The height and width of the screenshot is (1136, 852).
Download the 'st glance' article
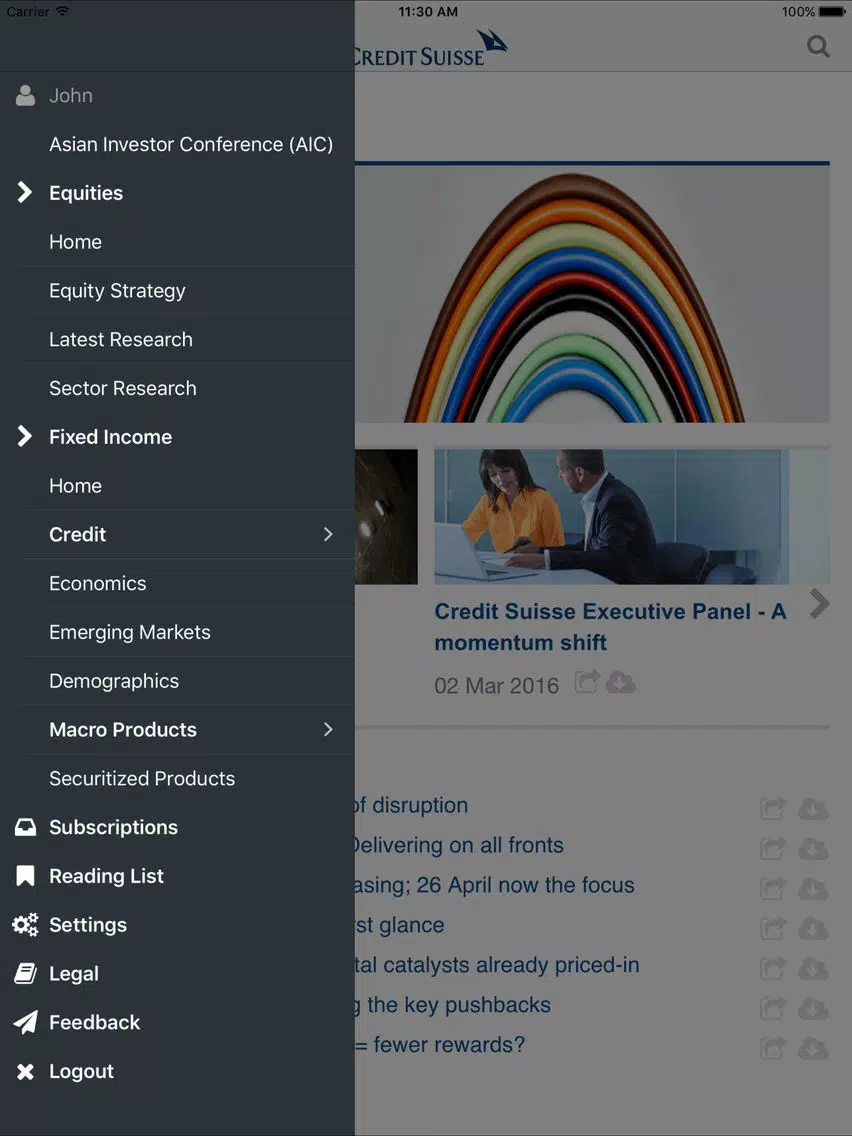click(x=813, y=928)
